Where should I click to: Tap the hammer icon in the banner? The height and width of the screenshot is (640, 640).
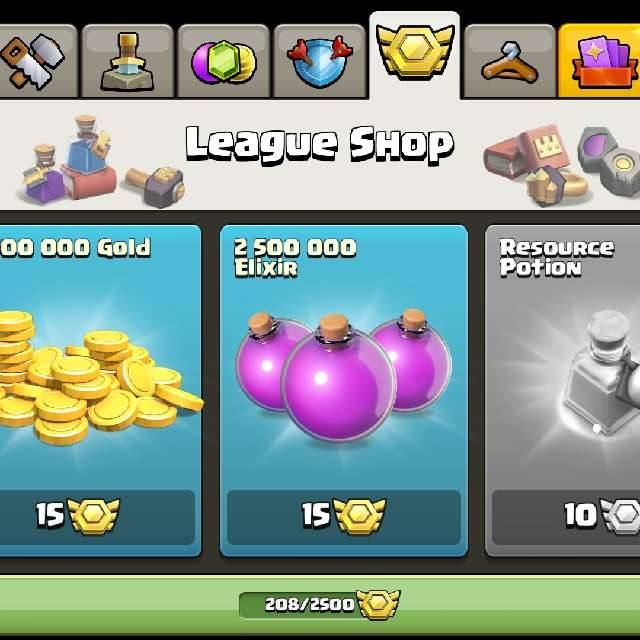click(156, 186)
